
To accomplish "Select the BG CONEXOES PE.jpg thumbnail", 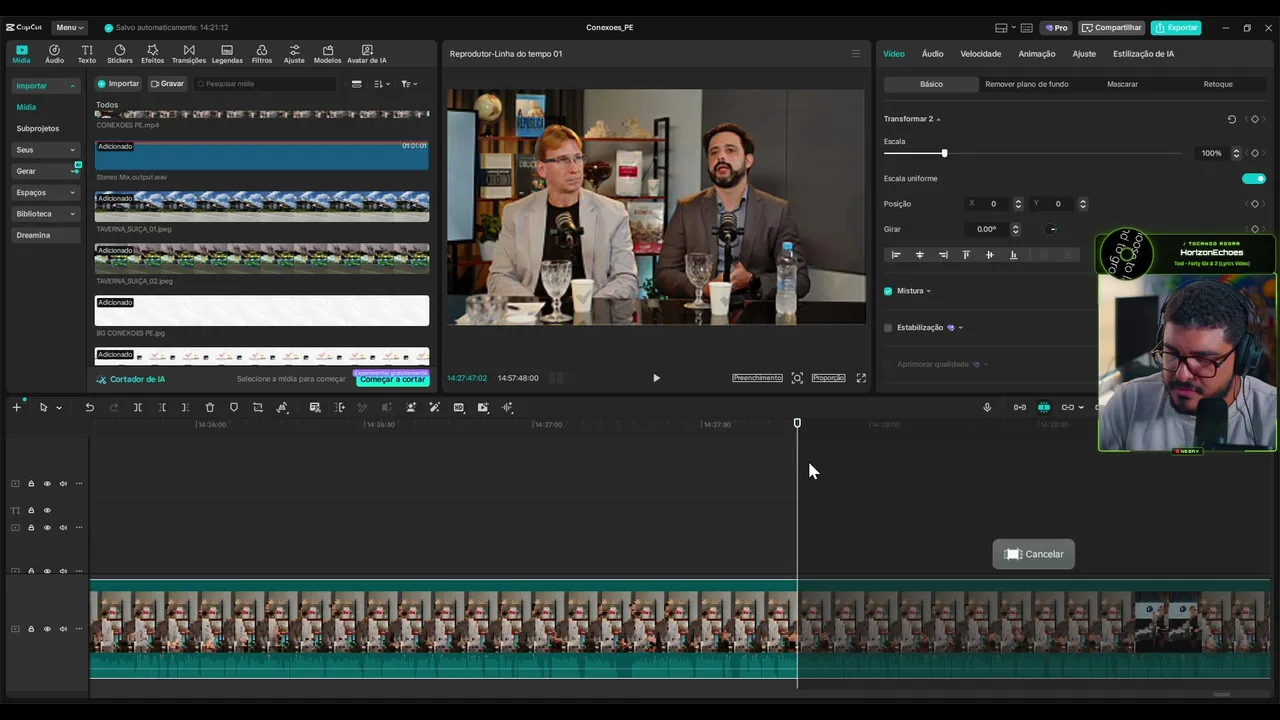I will pos(262,310).
